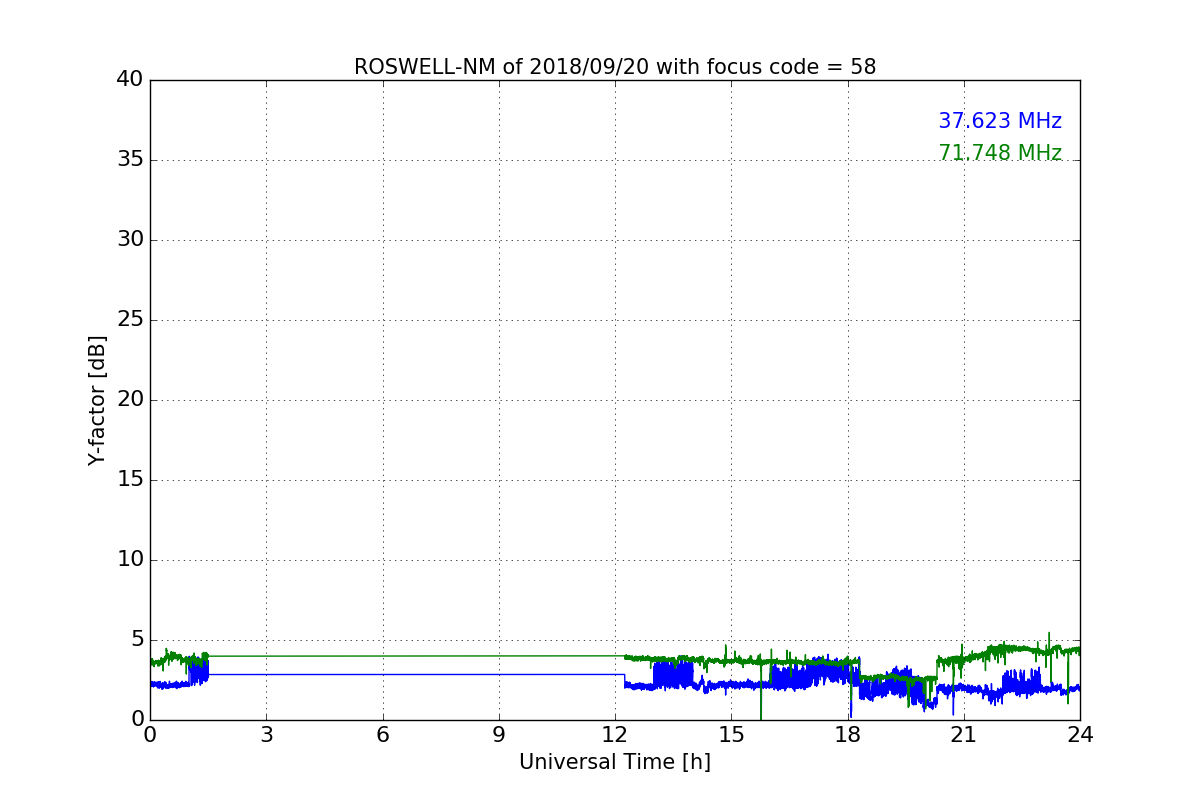
Task: Click the 'Y-factor [dB]' axis label
Action: tap(97, 400)
